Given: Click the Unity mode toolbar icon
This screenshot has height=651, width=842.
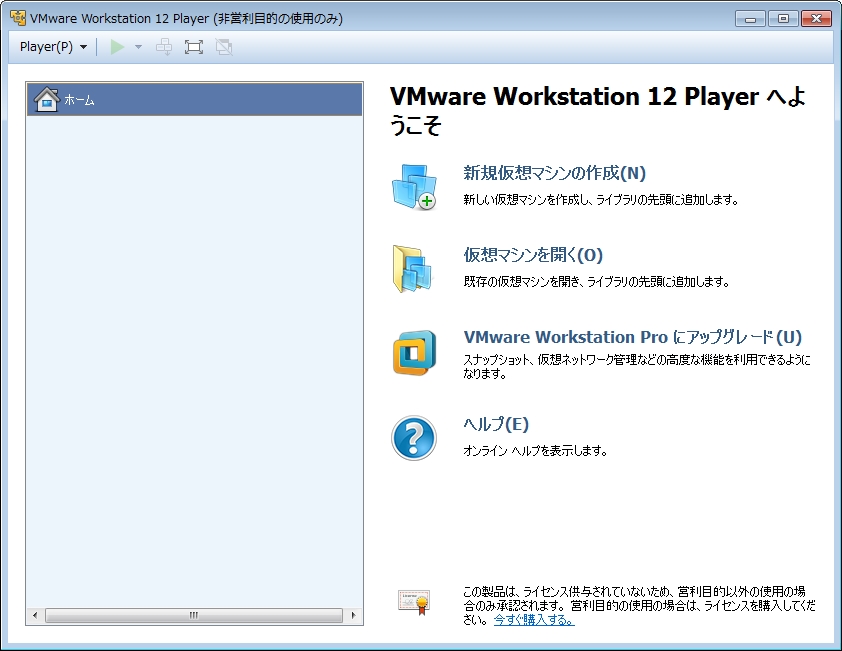Looking at the screenshot, I should pyautogui.click(x=223, y=47).
